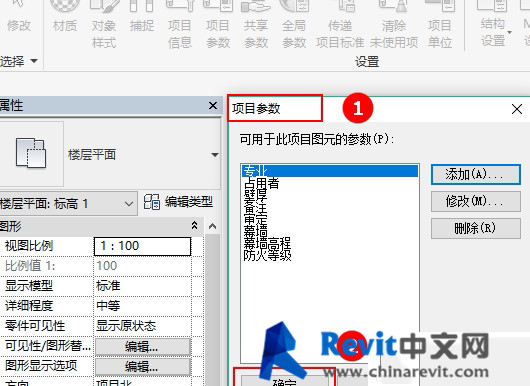The image size is (530, 386).
Task: Open the 楼层平面 type selector dropdown
Action: (214, 155)
